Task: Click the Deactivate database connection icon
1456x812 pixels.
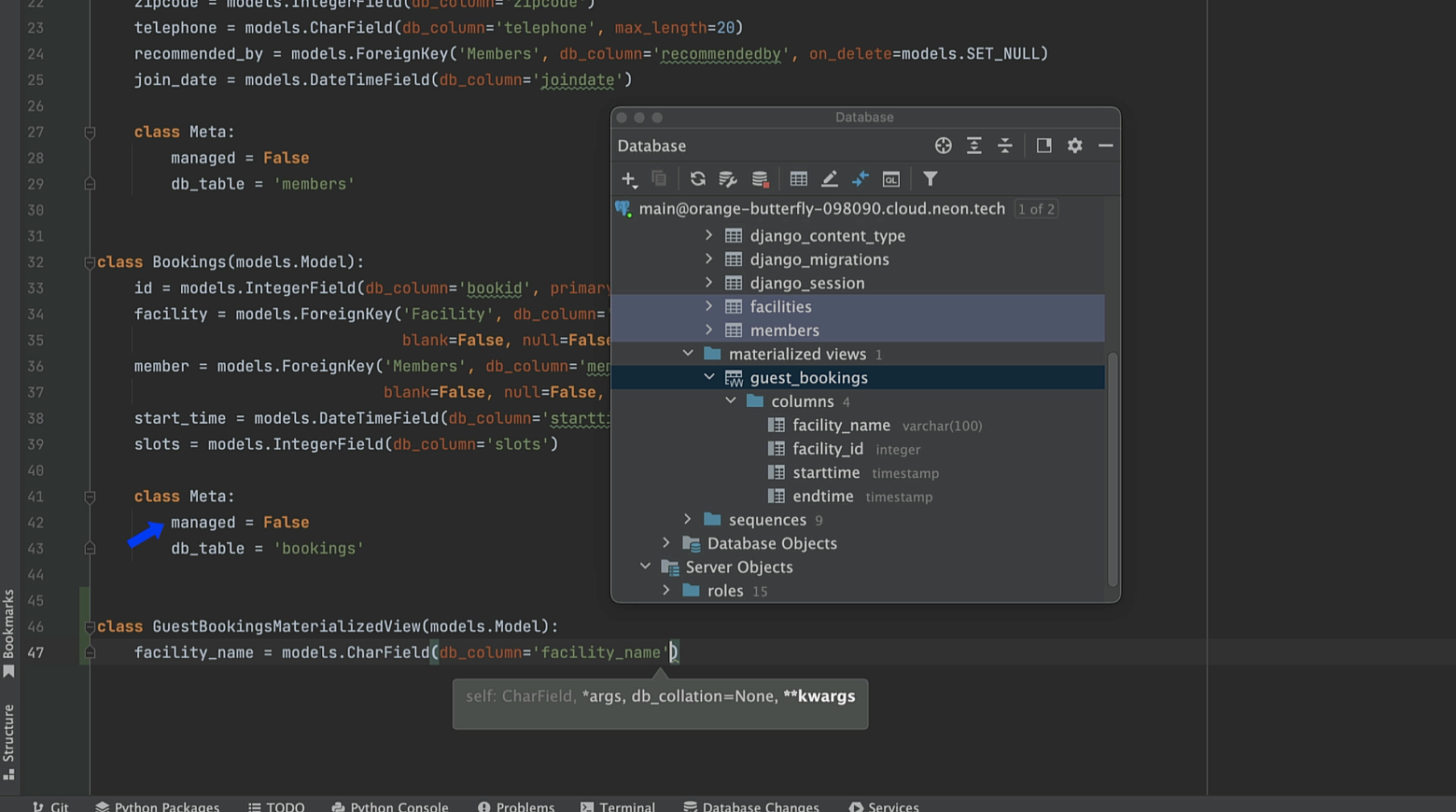Action: point(760,178)
